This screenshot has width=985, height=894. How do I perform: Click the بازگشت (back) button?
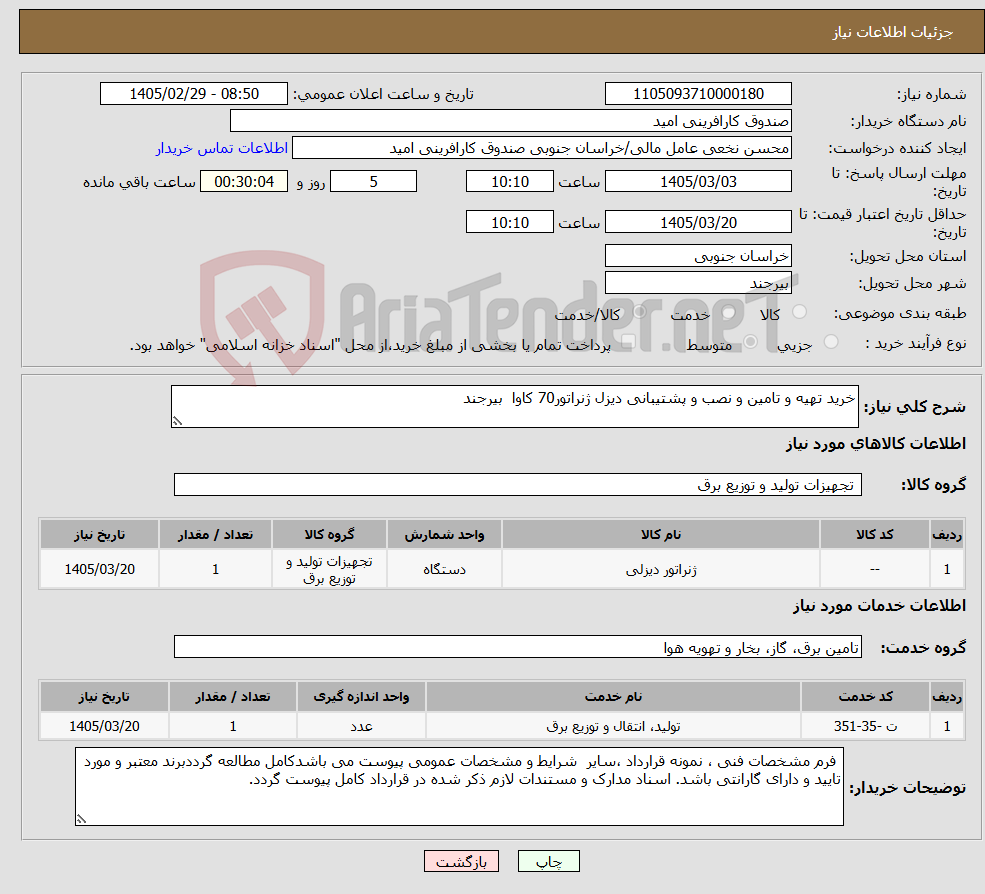(x=461, y=861)
